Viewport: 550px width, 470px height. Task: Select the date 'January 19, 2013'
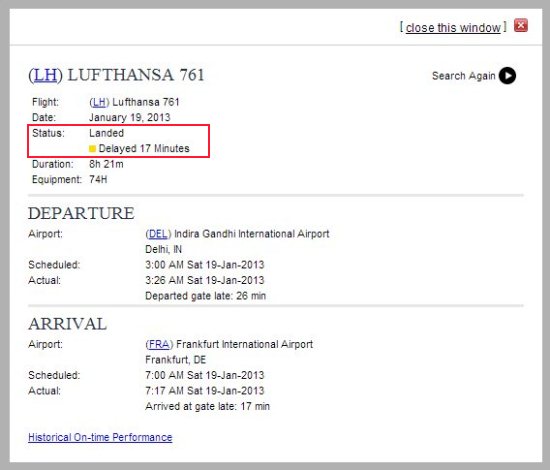tap(129, 117)
